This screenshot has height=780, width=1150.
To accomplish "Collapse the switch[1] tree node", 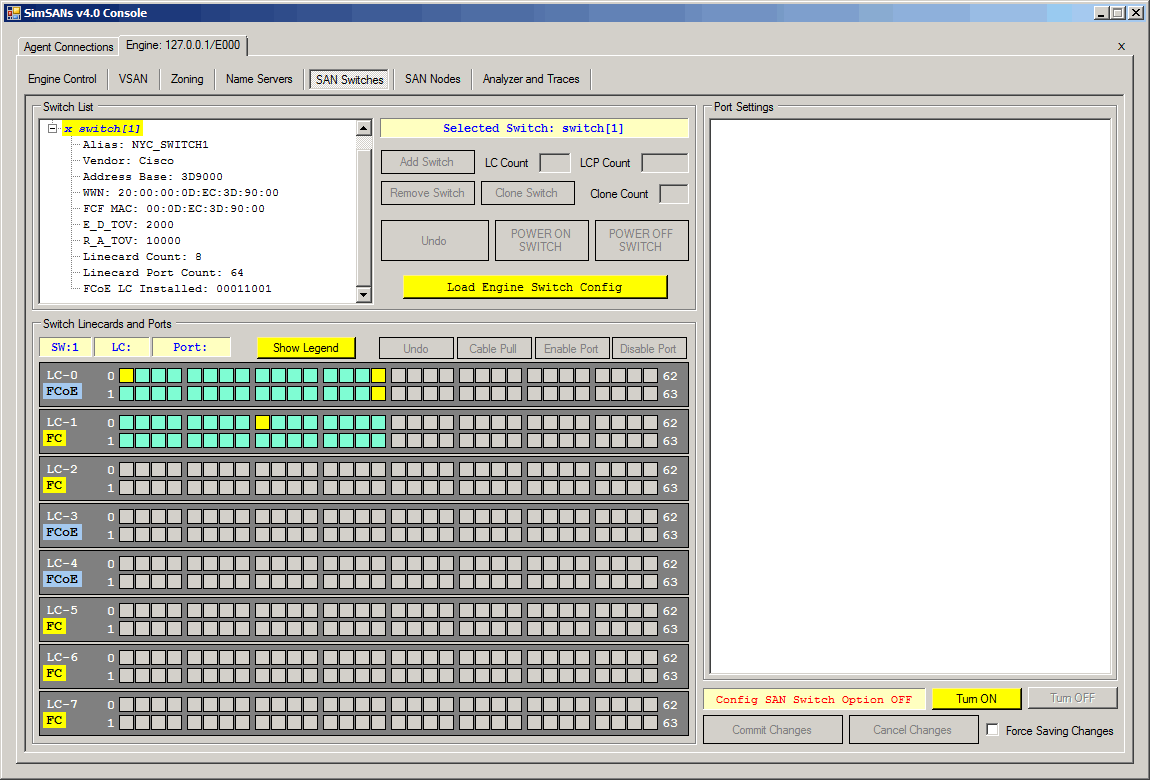I will coord(52,128).
